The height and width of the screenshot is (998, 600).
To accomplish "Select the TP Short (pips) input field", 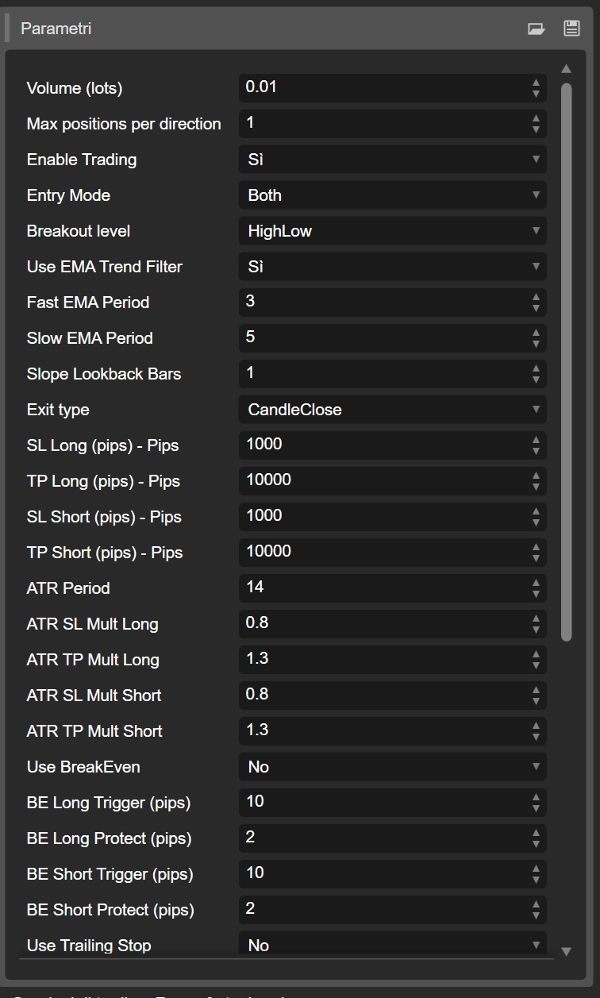I will 382,552.
